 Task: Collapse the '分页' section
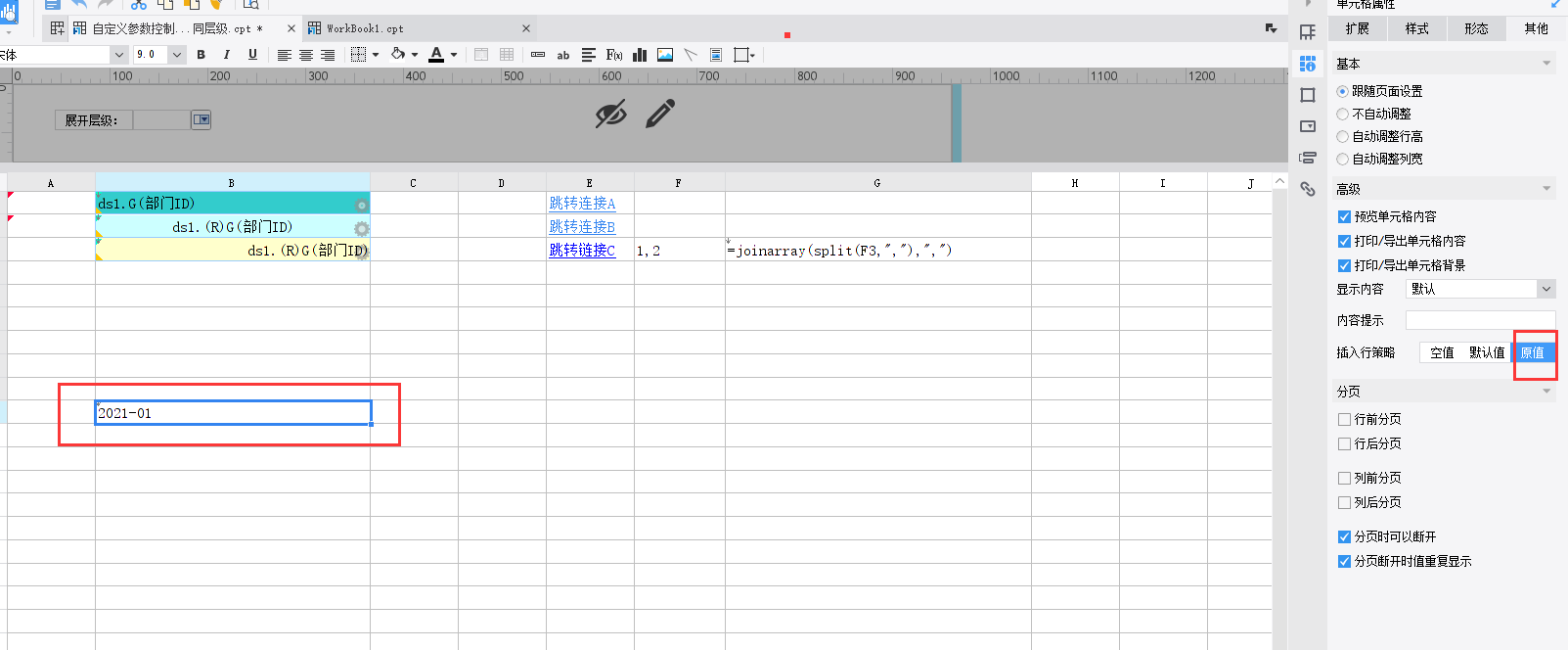click(1546, 392)
